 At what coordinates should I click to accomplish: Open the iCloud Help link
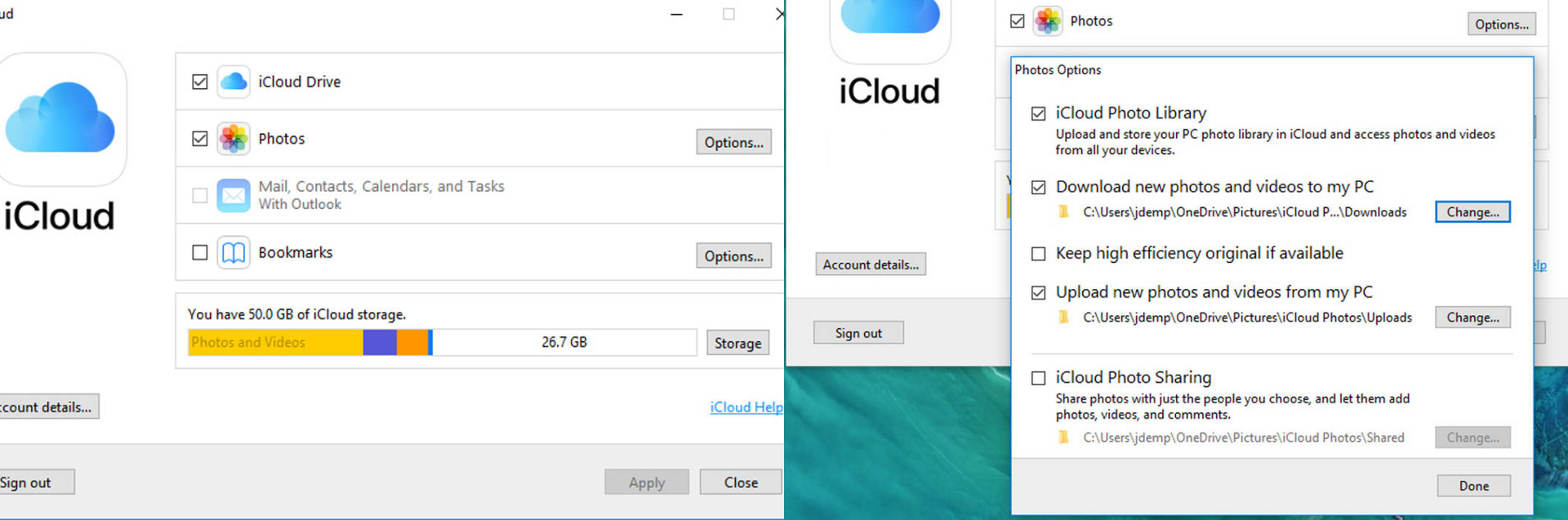click(746, 407)
